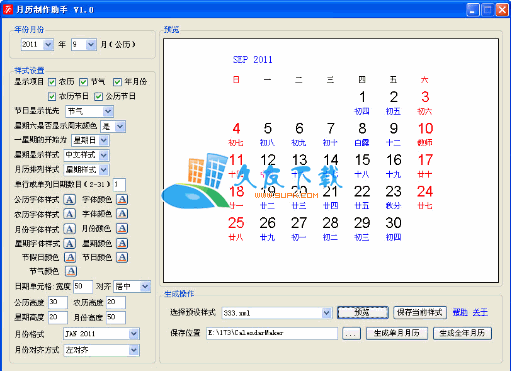
Task: Click the 预览 button
Action: tap(362, 313)
